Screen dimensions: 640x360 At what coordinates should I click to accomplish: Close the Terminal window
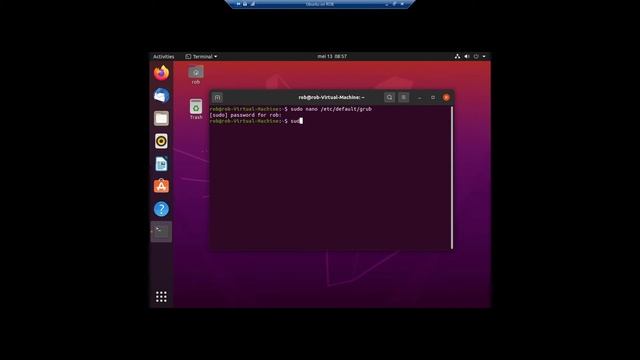pos(446,98)
